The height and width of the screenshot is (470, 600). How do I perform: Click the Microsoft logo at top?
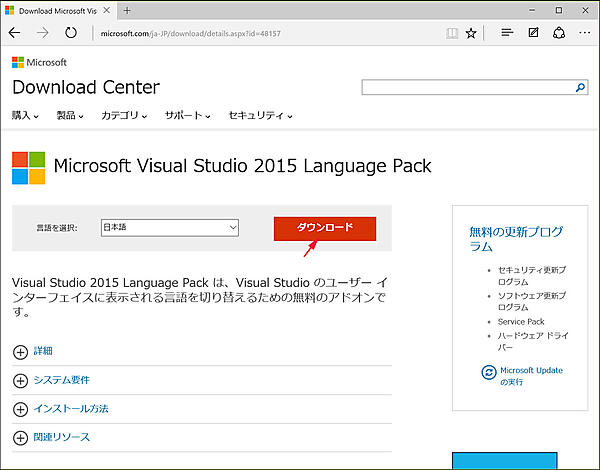(x=40, y=62)
